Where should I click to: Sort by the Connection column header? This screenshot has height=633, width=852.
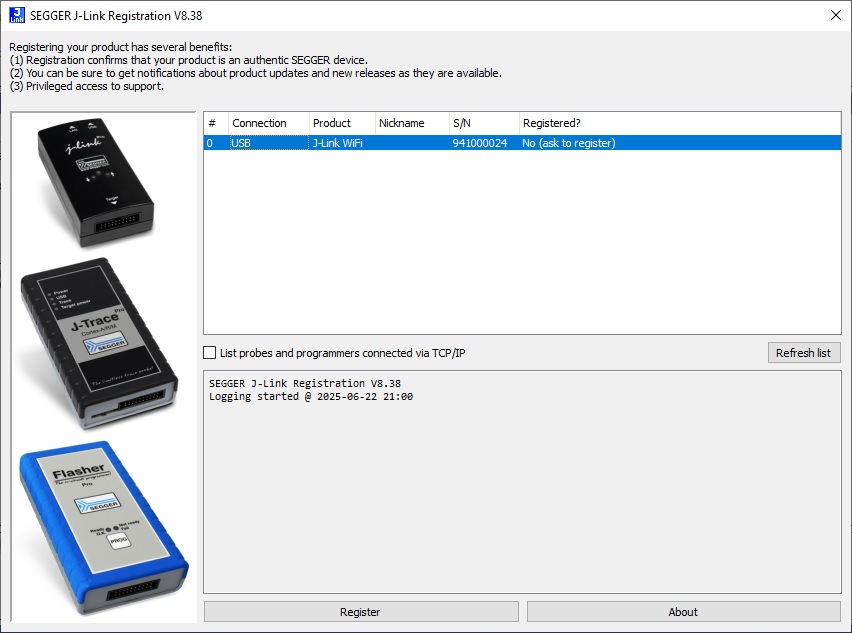[x=268, y=123]
